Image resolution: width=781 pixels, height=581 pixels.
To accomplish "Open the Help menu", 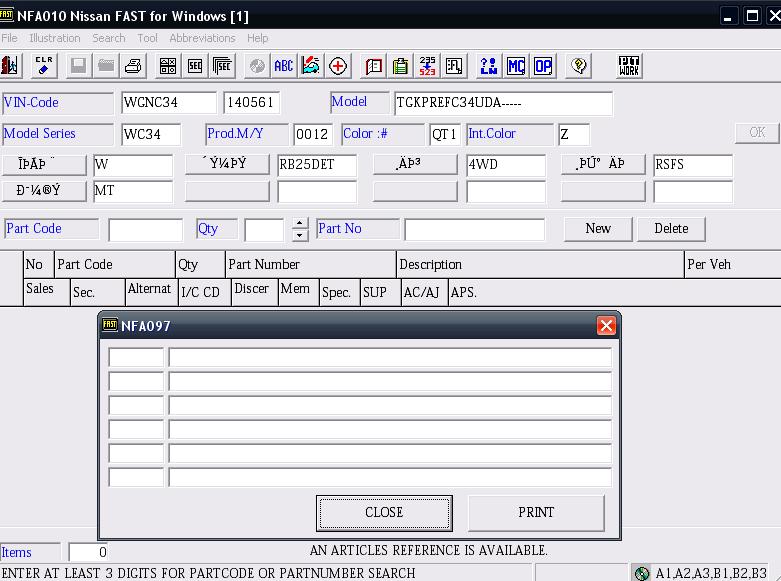I will pos(258,38).
